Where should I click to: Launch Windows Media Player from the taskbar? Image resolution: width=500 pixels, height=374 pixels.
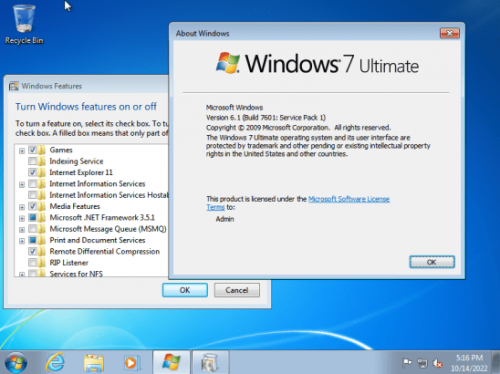131,363
